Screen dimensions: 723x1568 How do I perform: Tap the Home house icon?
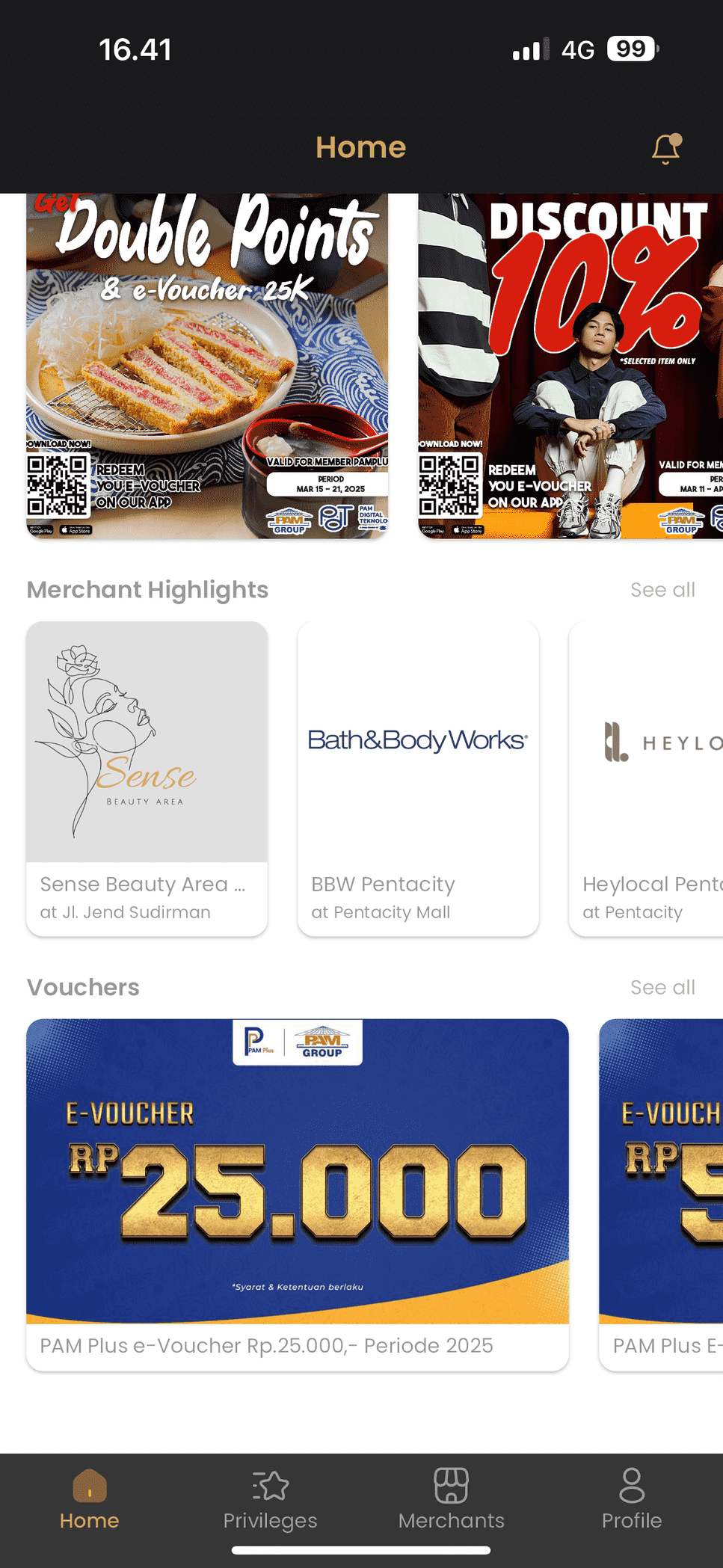90,1485
